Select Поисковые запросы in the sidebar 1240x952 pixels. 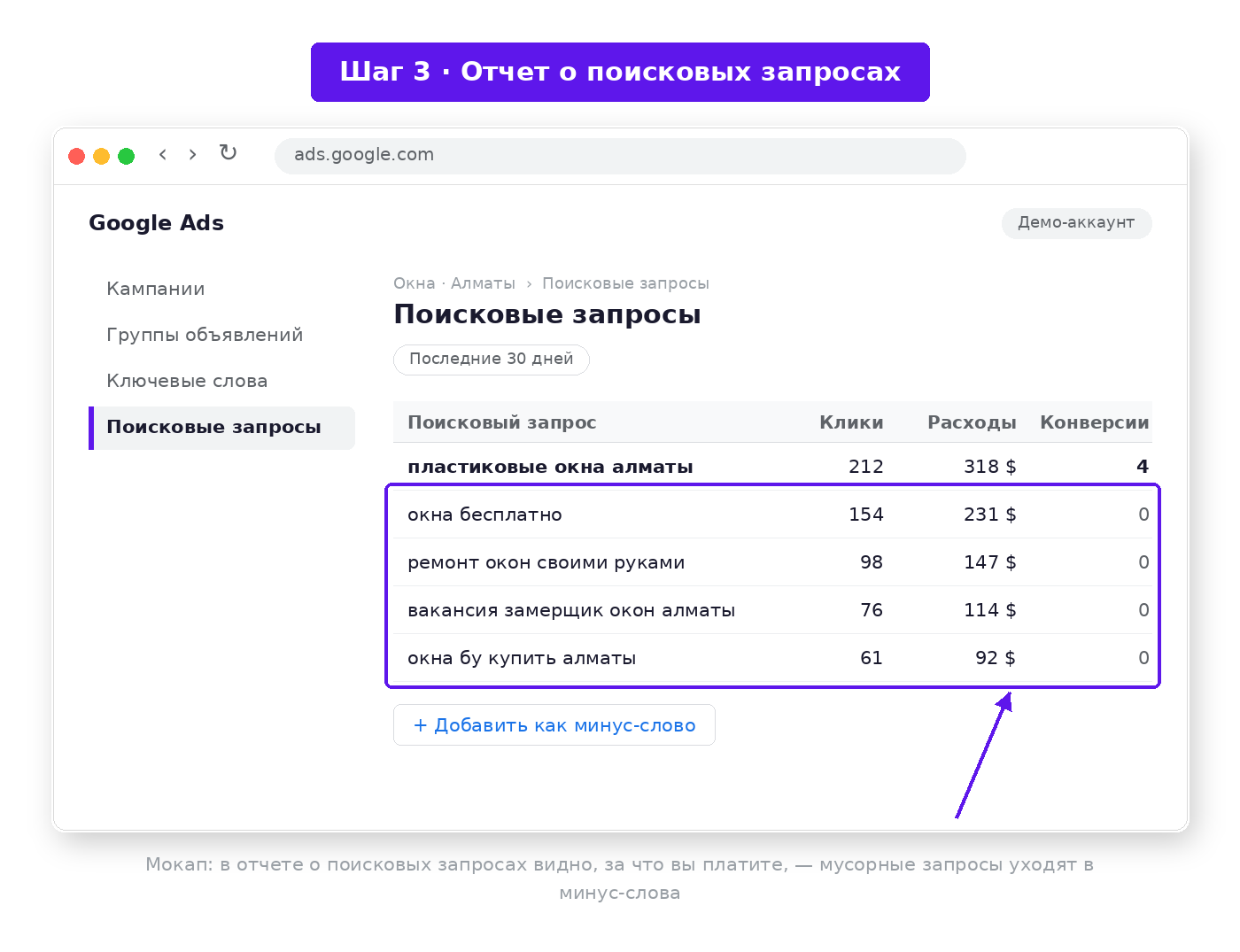[221, 428]
